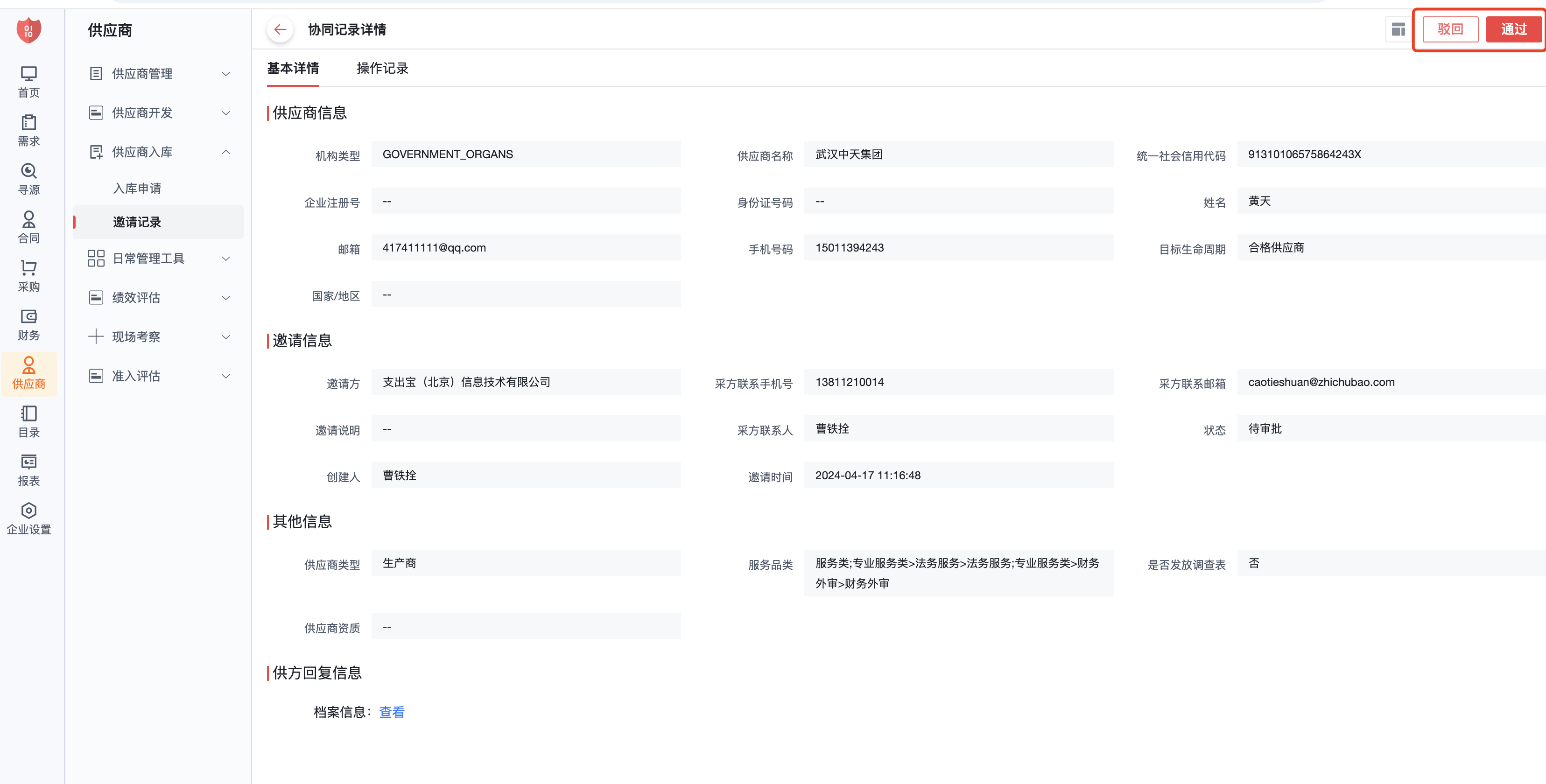Click the 是否发放调查表 value 否
1546x784 pixels.
point(1254,563)
